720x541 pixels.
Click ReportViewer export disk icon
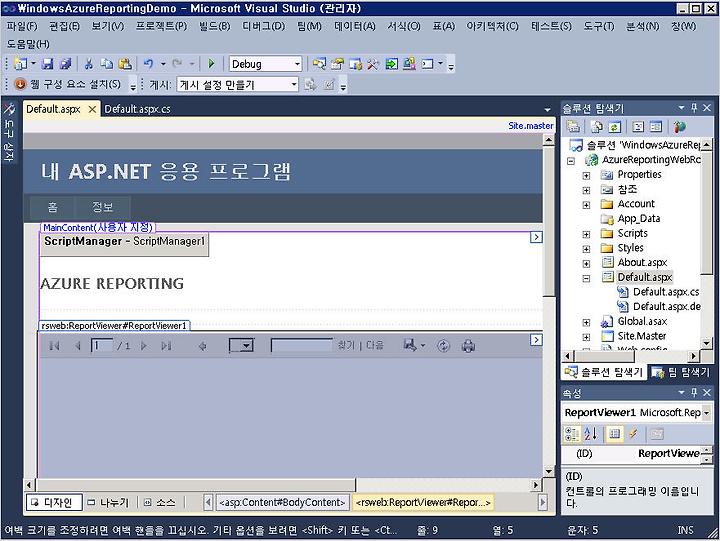click(410, 345)
